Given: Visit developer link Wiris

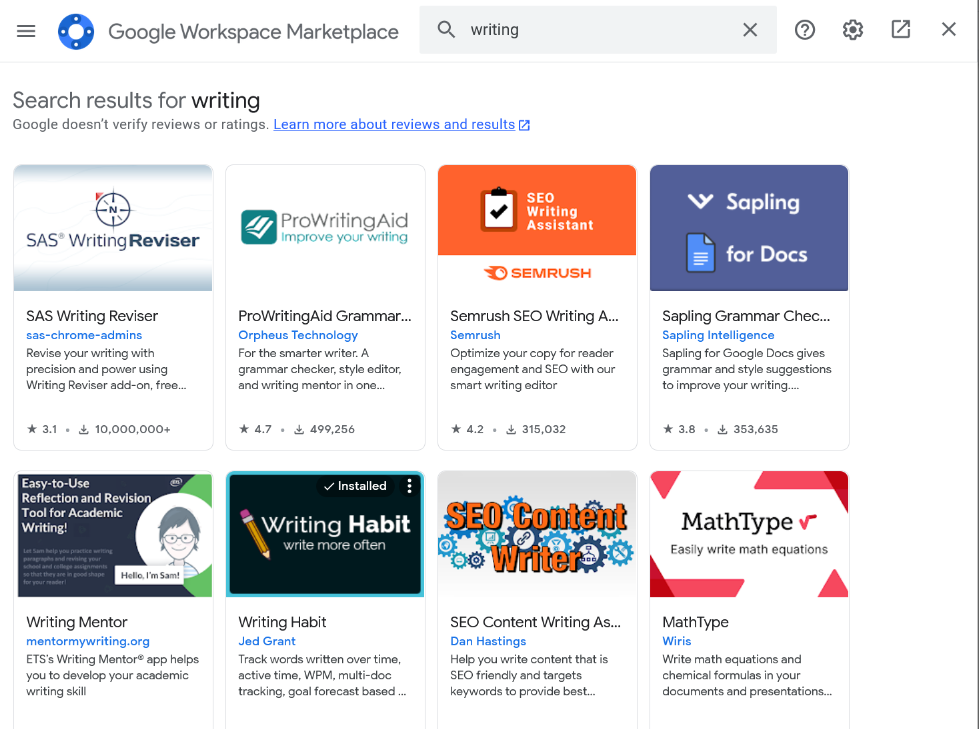Looking at the screenshot, I should click(x=677, y=641).
